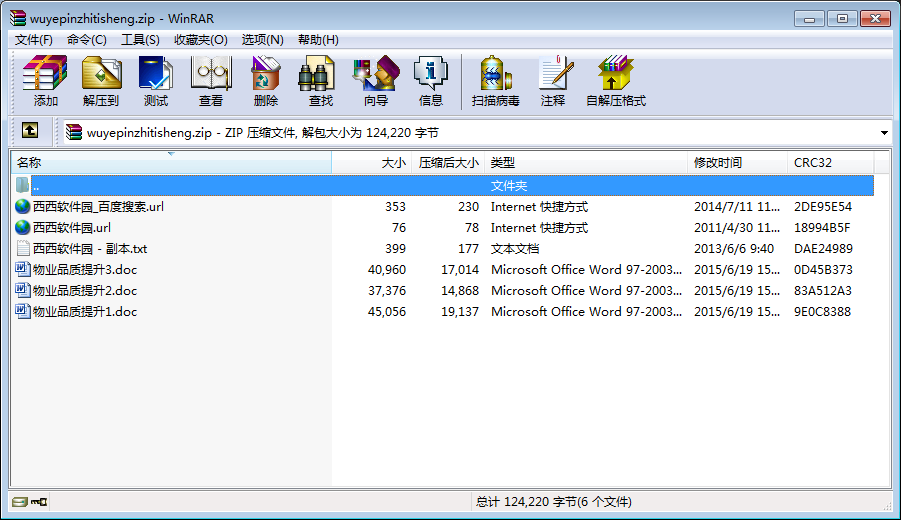901x520 pixels.
Task: Click the Extract To (解压到) icon
Action: tap(101, 81)
